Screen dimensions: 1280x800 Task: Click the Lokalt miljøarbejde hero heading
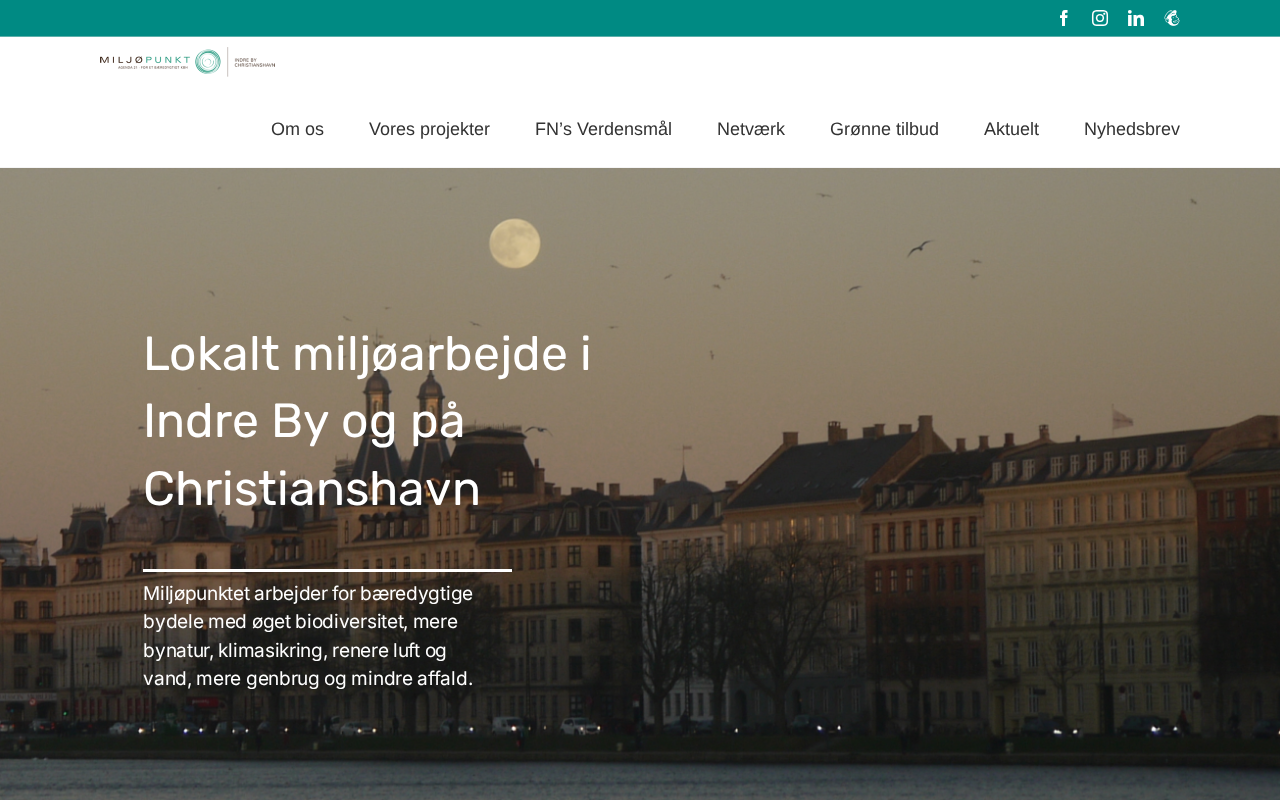[x=367, y=421]
